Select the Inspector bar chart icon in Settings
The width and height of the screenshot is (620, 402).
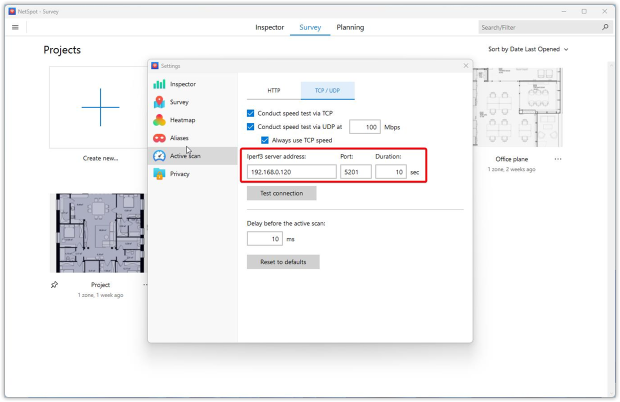159,84
